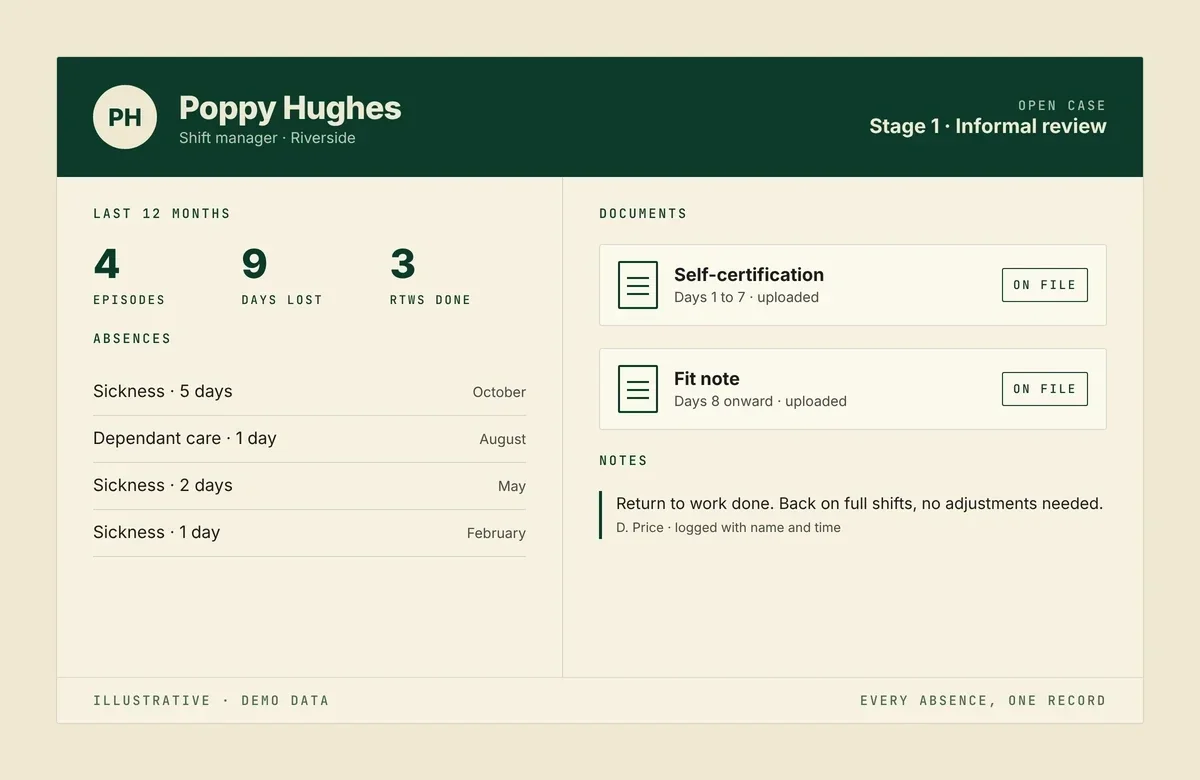Click the October month label
Screen dimensions: 1200x780
pos(499,392)
